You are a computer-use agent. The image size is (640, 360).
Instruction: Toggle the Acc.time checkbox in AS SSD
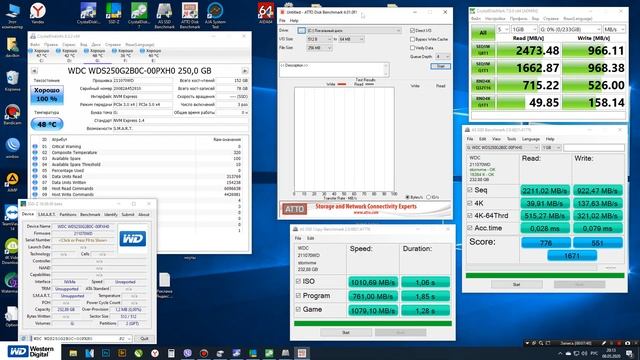point(470,228)
